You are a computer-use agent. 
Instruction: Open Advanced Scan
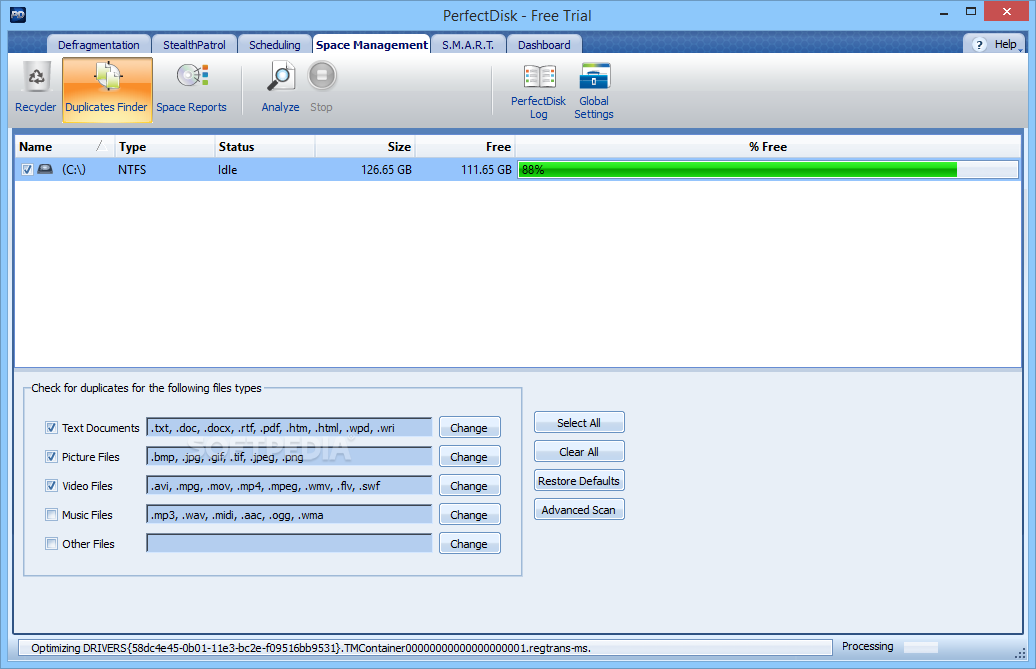(579, 510)
